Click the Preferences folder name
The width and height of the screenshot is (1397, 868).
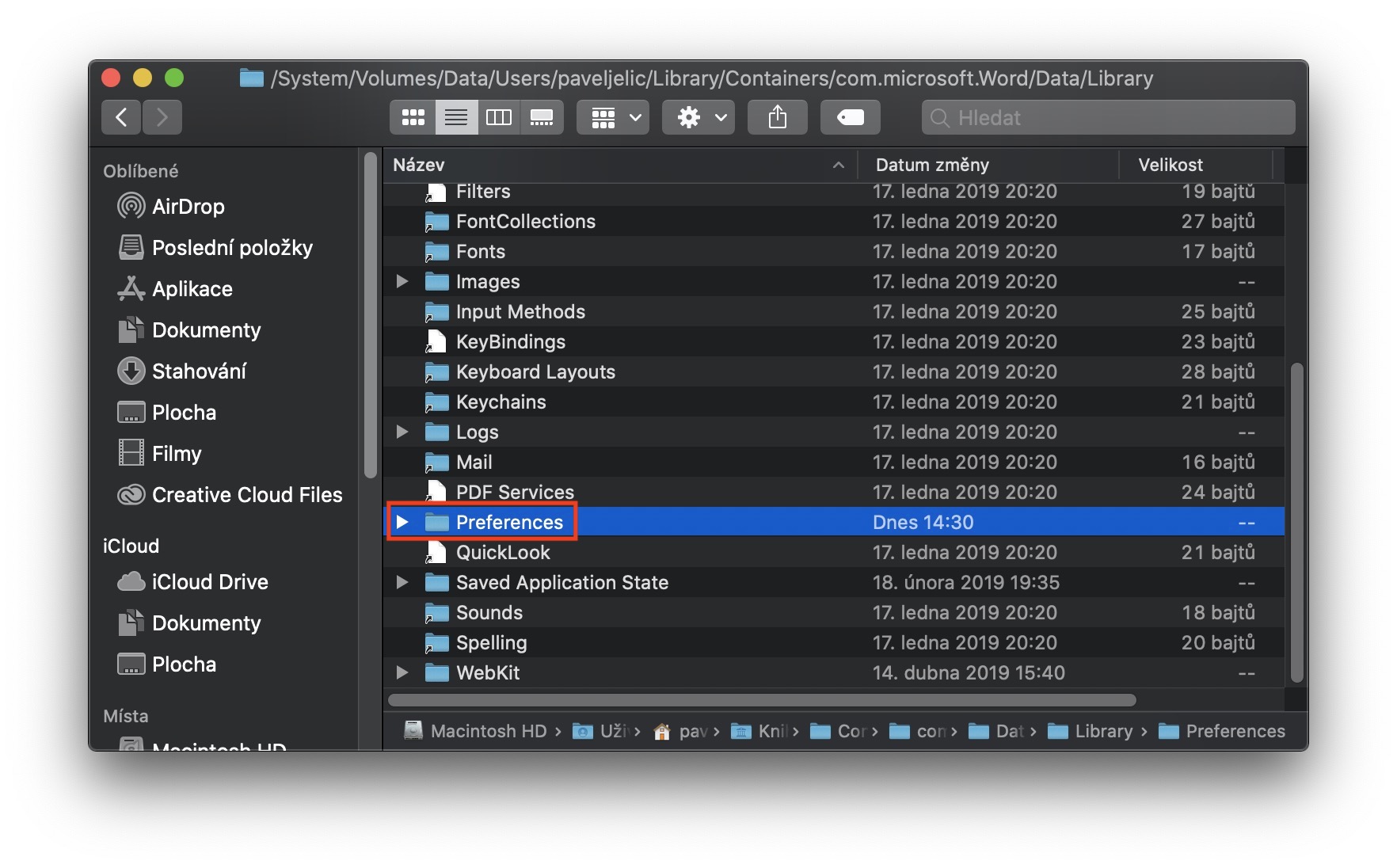(x=509, y=523)
